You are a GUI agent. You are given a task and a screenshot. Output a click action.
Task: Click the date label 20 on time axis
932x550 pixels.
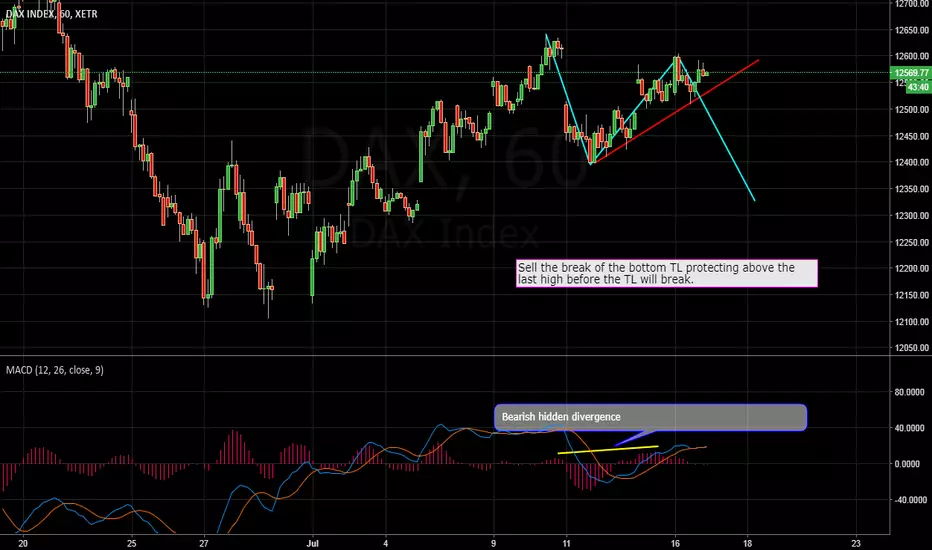(x=23, y=543)
